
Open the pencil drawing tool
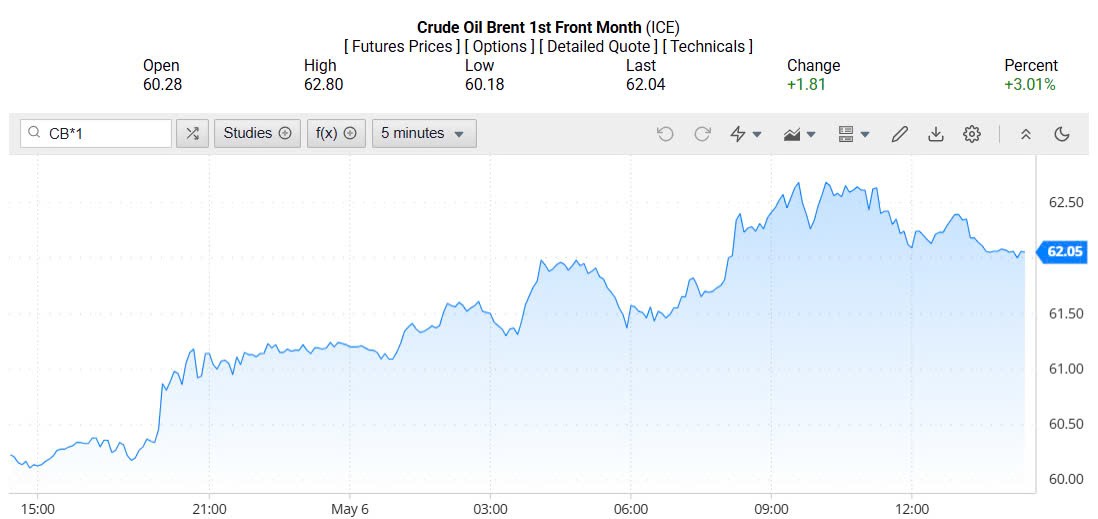[899, 134]
